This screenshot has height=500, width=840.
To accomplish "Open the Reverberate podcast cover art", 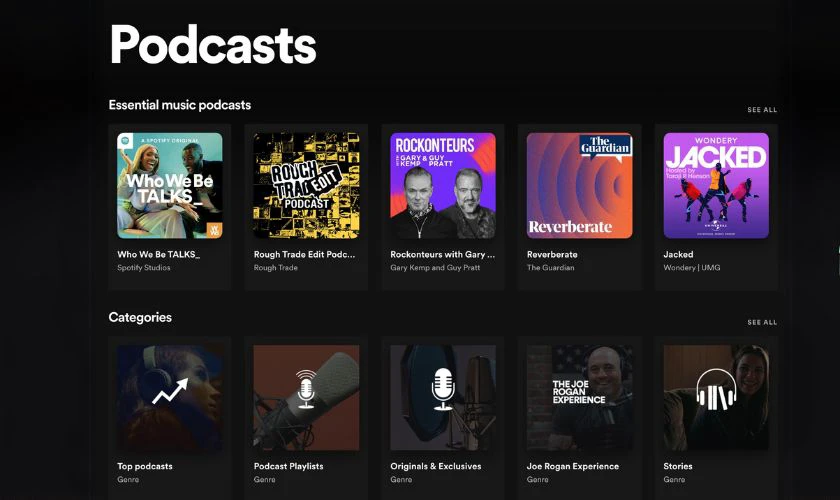I will click(x=580, y=185).
